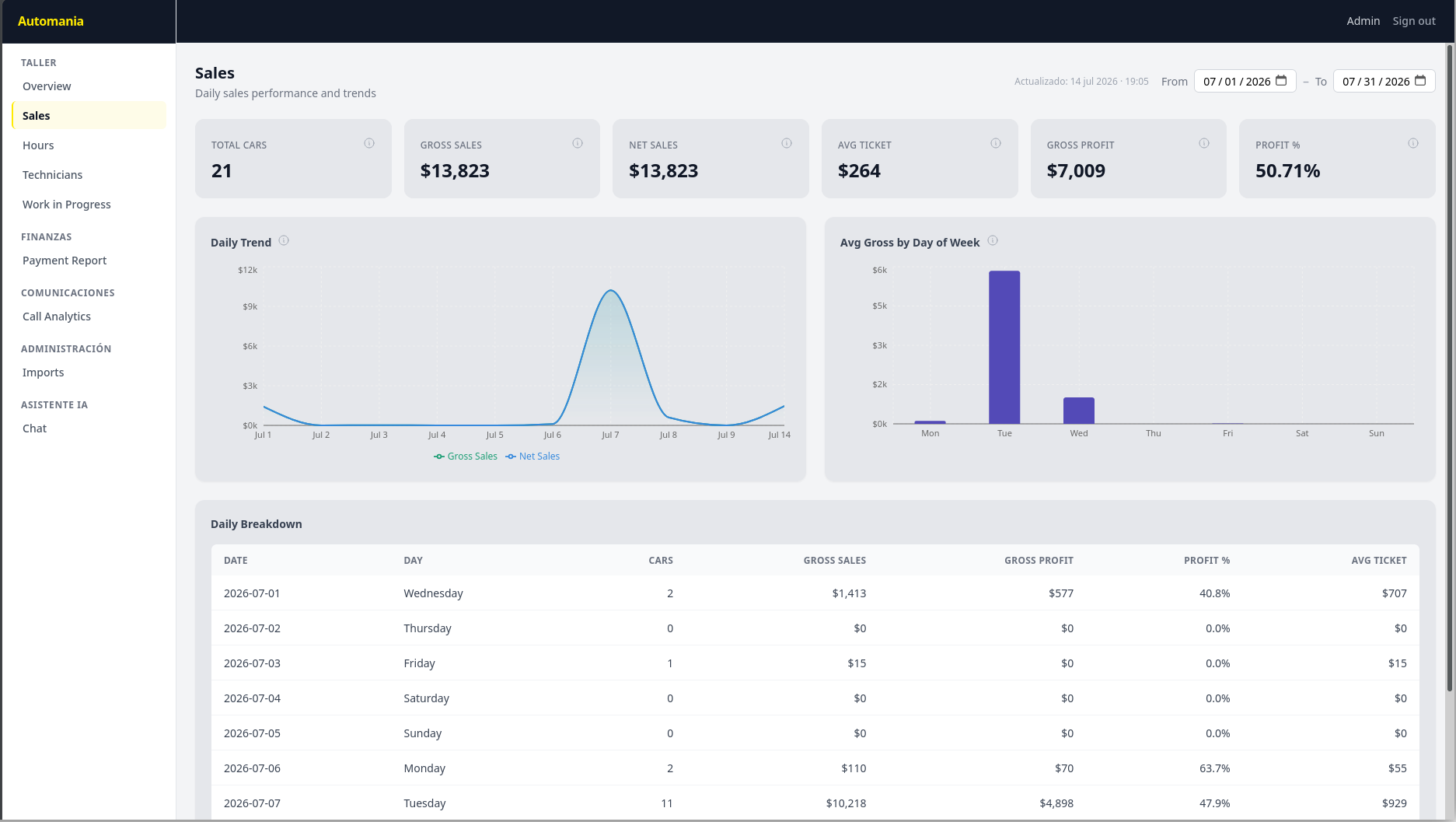1456x822 pixels.
Task: Select Sales in the sidebar
Action: pos(89,116)
